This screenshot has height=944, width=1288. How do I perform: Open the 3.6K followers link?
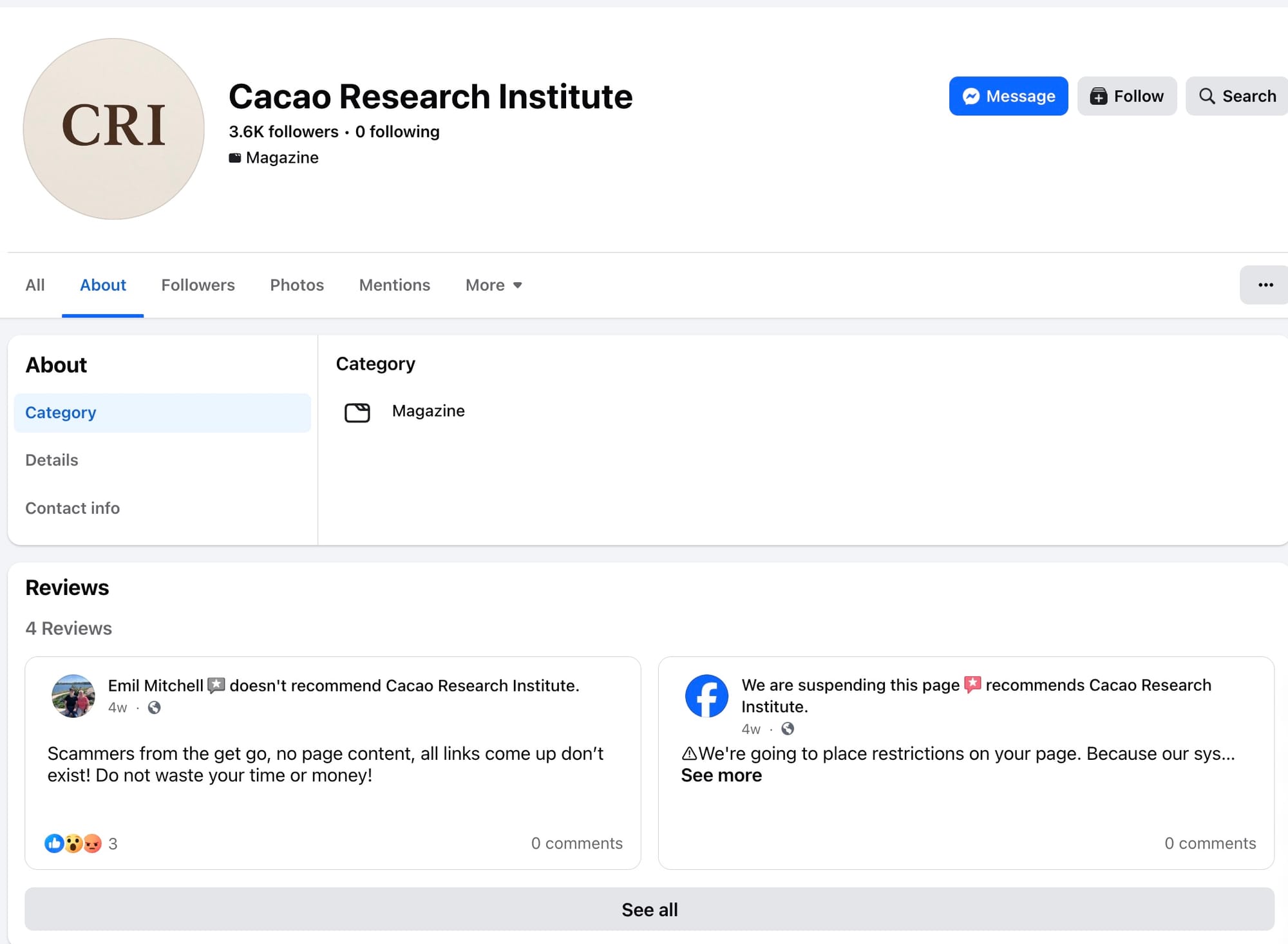click(283, 131)
